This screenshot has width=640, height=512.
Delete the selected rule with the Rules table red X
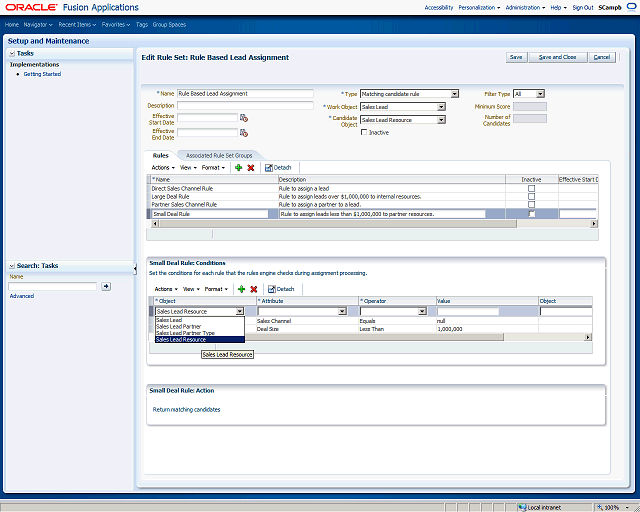(x=251, y=167)
